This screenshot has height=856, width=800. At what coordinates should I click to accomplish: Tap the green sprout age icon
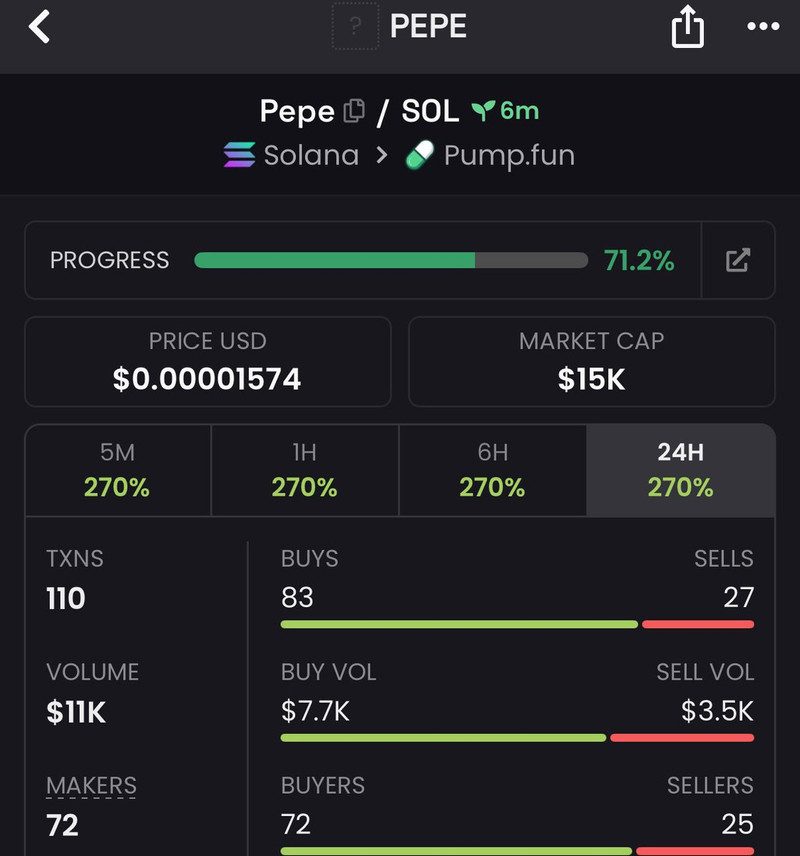tap(484, 111)
